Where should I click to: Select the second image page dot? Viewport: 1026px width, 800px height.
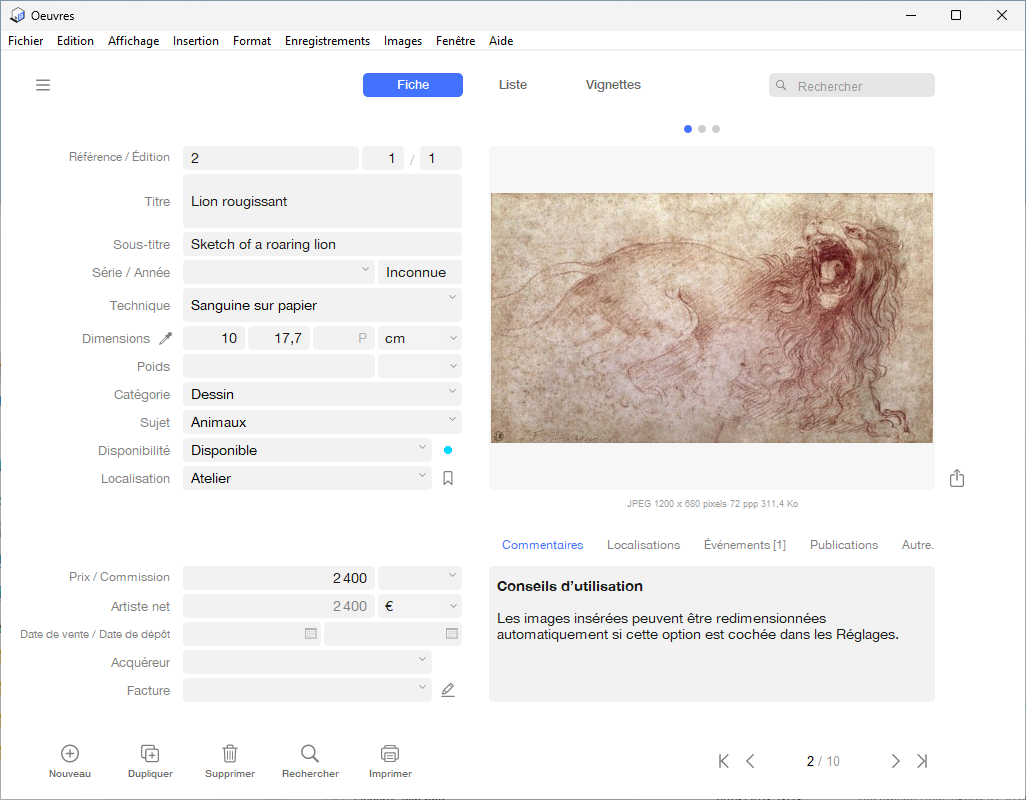coord(702,129)
